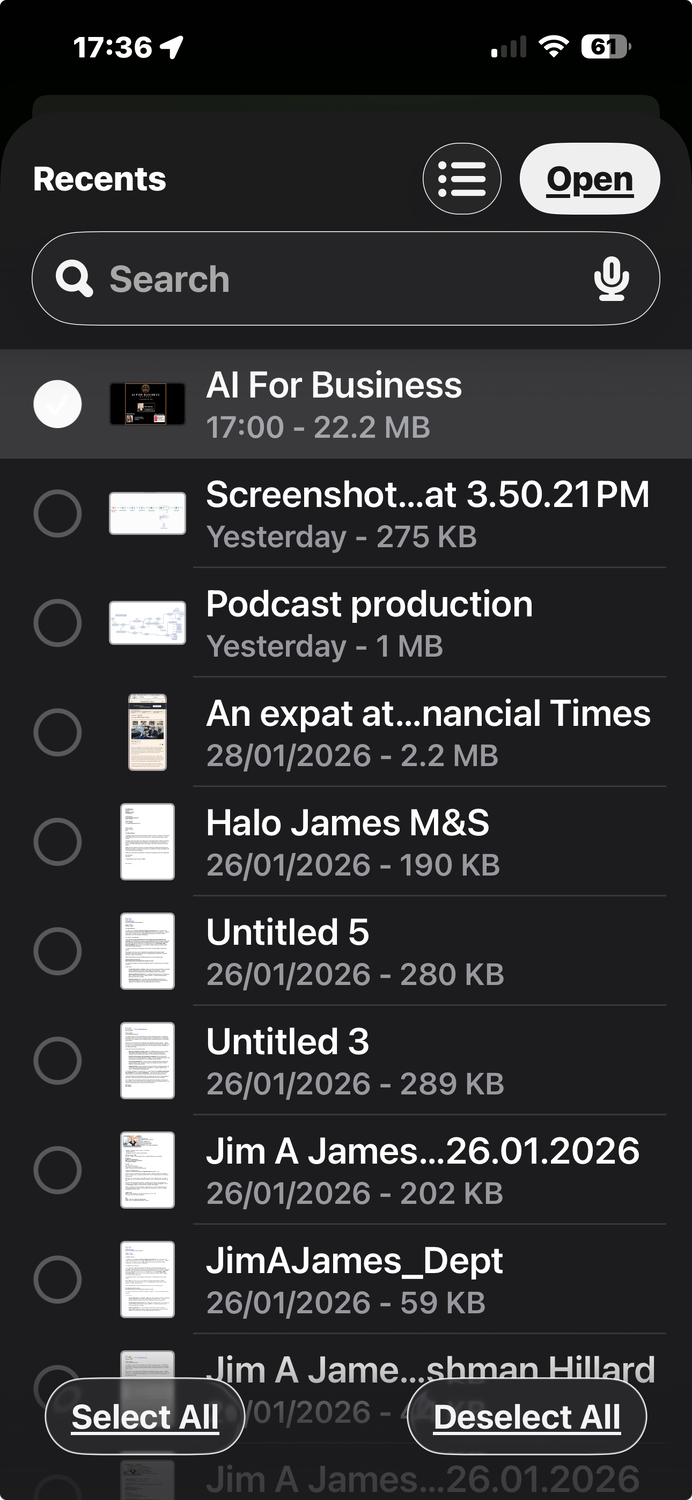Tap the search magnifying glass icon
Image resolution: width=692 pixels, height=1500 pixels.
pos(74,279)
